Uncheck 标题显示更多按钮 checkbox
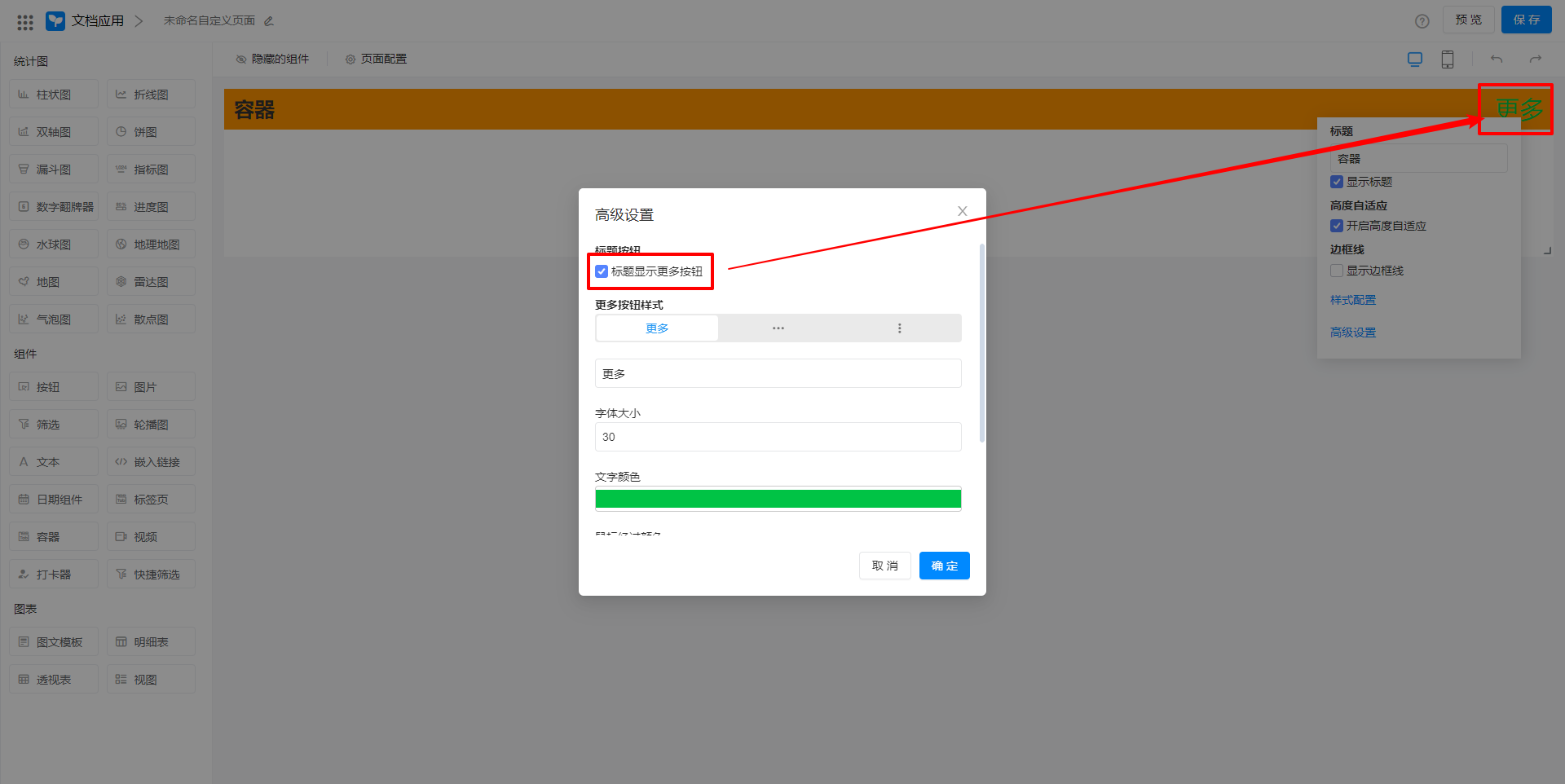The height and width of the screenshot is (784, 1565). (x=602, y=271)
